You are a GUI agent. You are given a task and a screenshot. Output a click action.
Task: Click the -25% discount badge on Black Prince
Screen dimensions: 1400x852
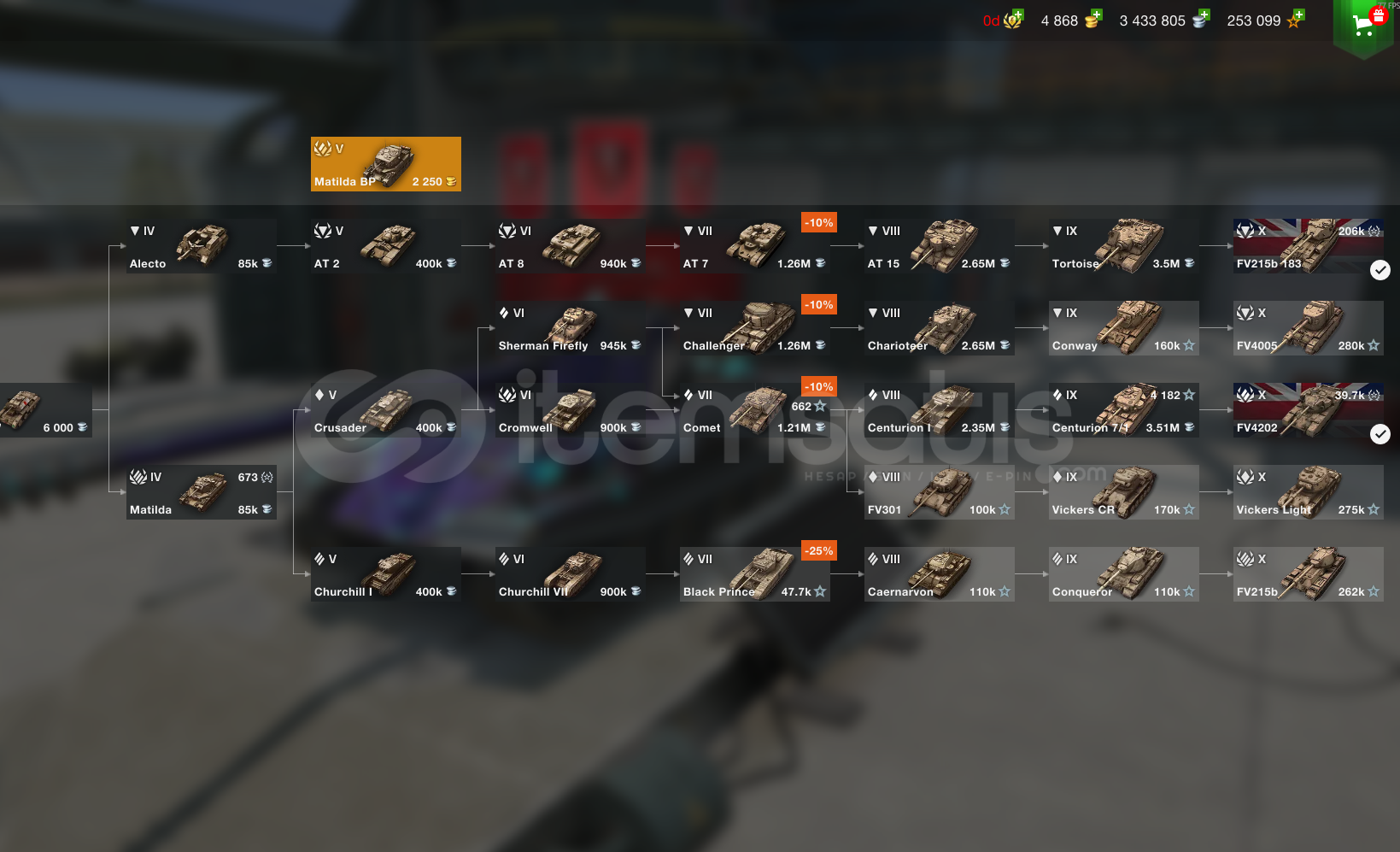click(x=818, y=551)
